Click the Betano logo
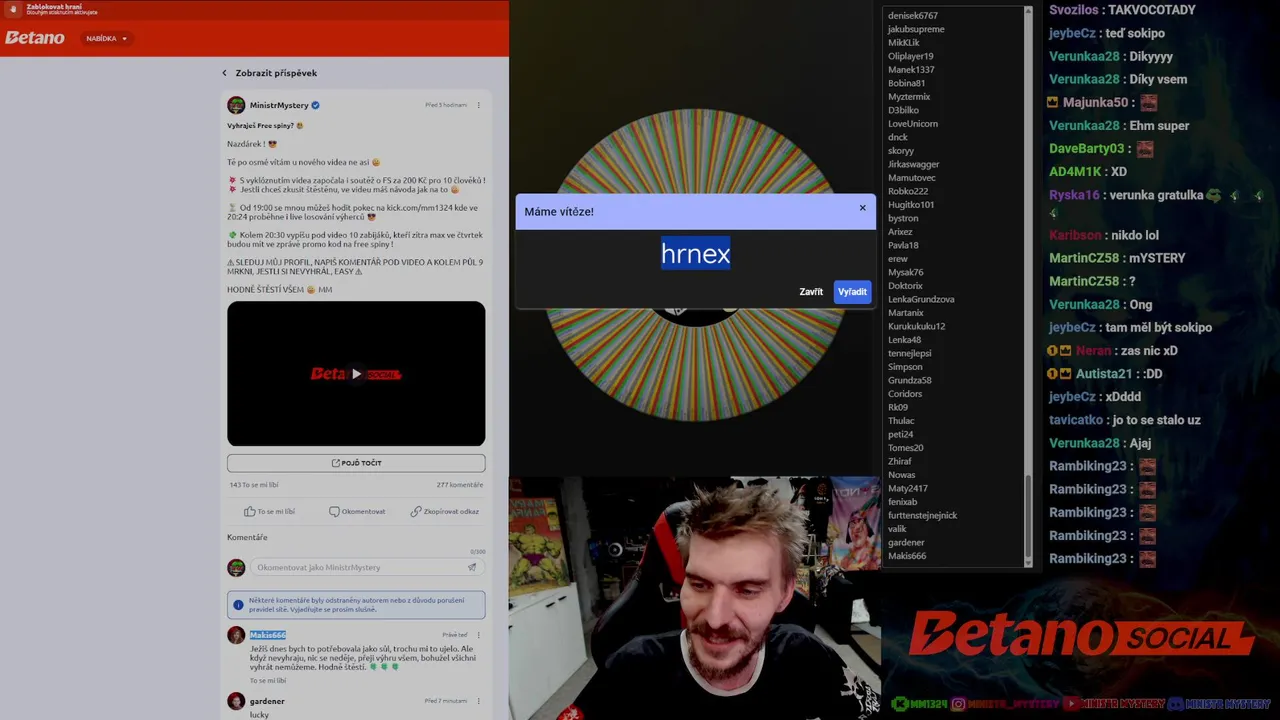1280x720 pixels. tap(34, 38)
